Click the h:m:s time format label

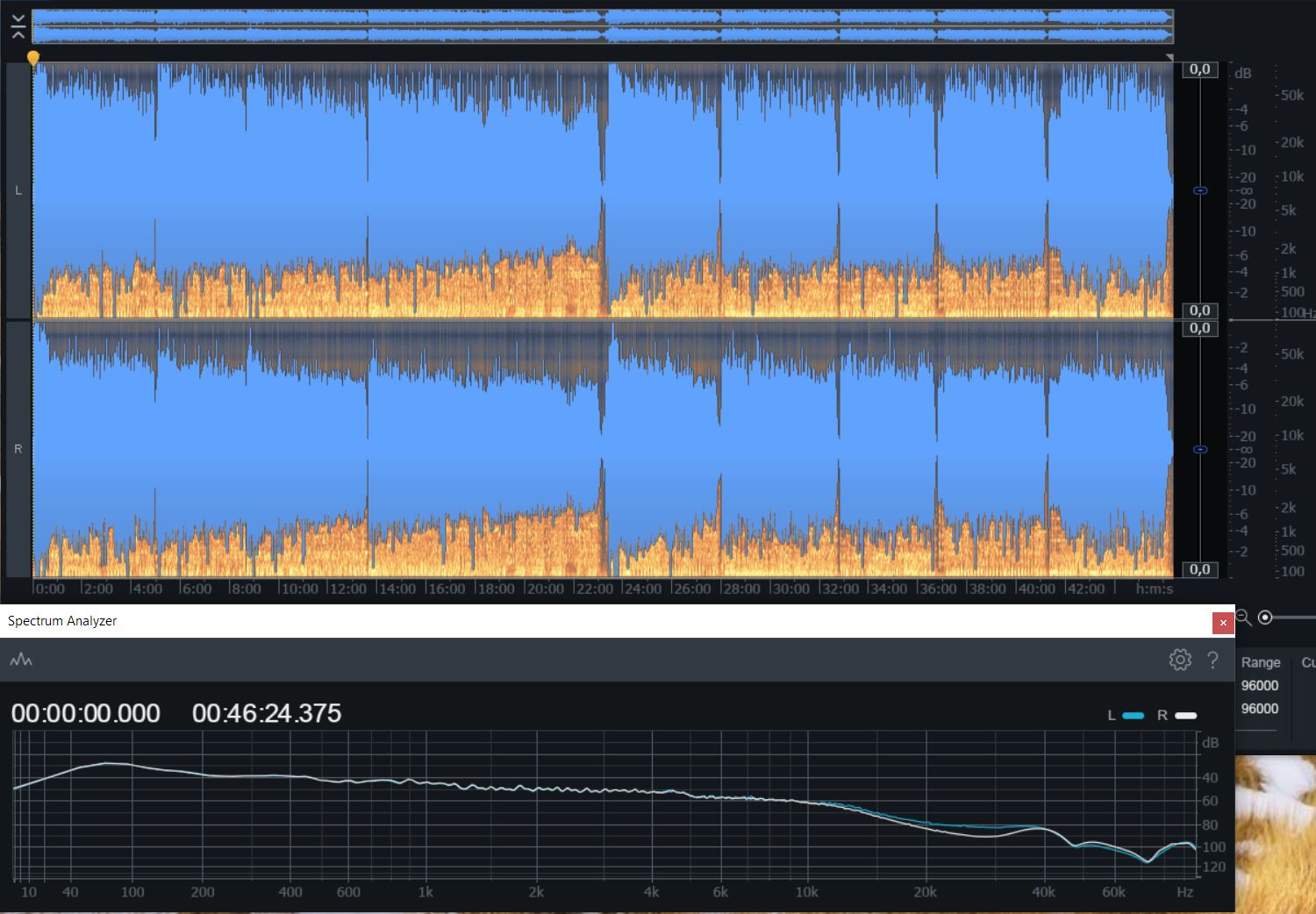pos(1154,589)
